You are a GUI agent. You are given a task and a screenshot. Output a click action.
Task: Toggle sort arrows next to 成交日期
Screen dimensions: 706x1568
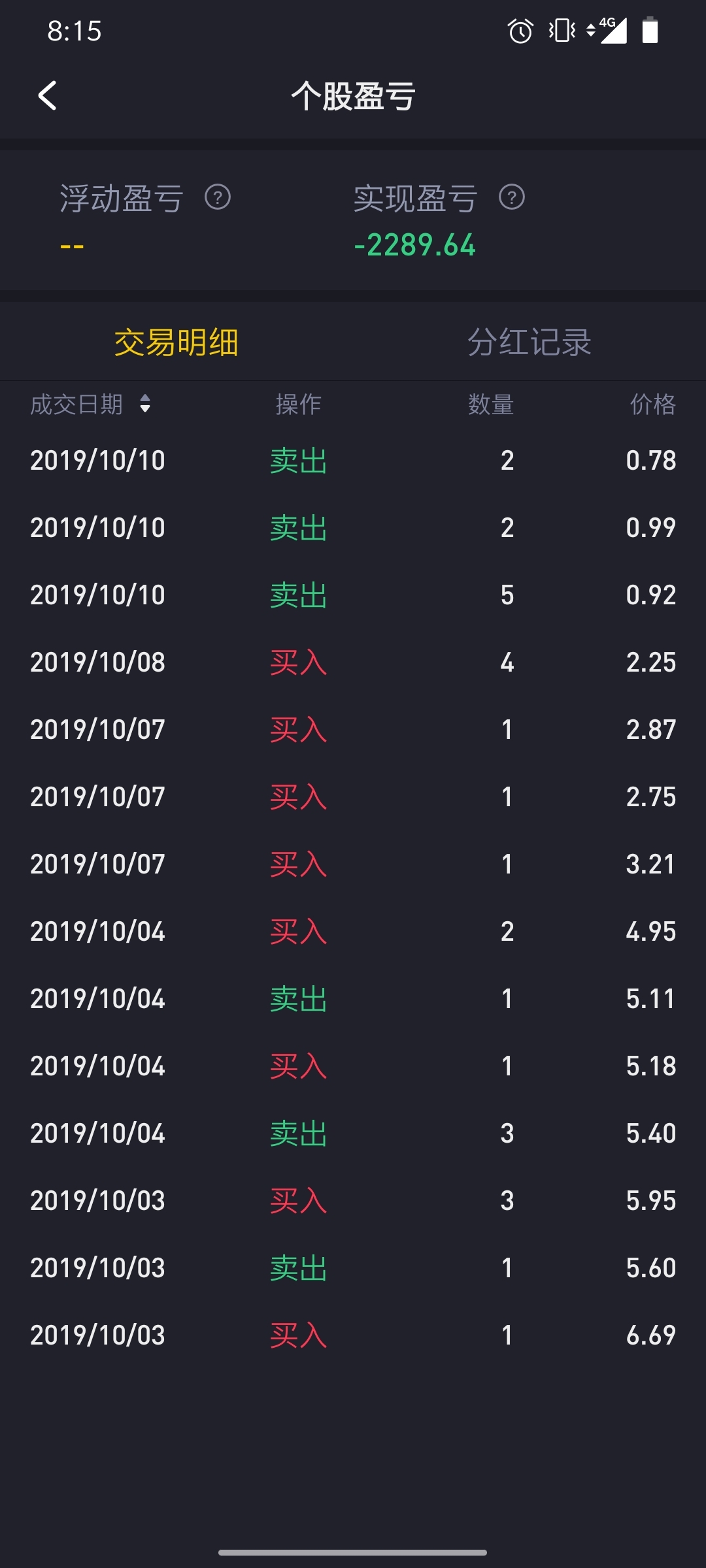145,404
